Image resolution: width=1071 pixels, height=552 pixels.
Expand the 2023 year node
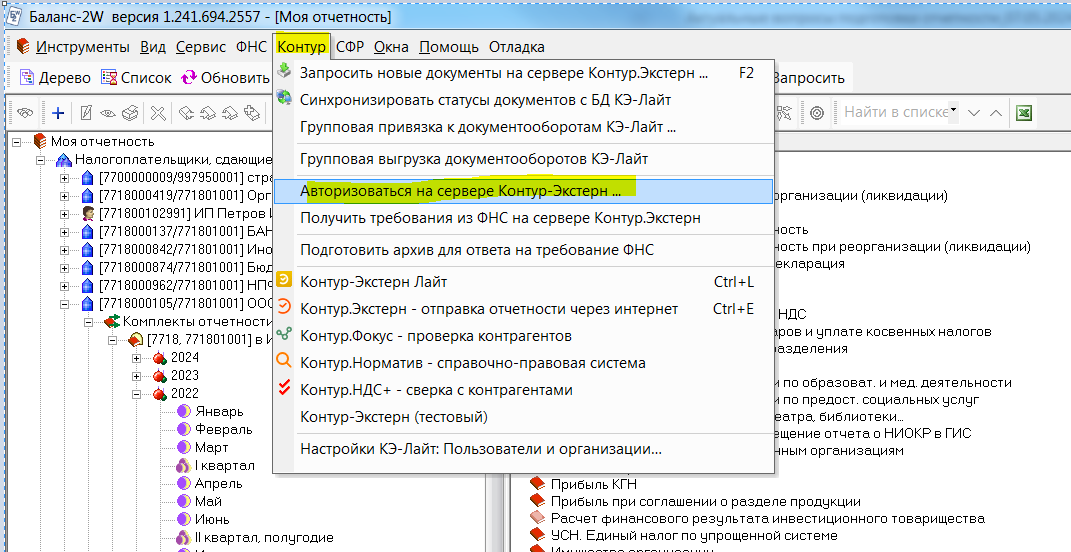(137, 375)
